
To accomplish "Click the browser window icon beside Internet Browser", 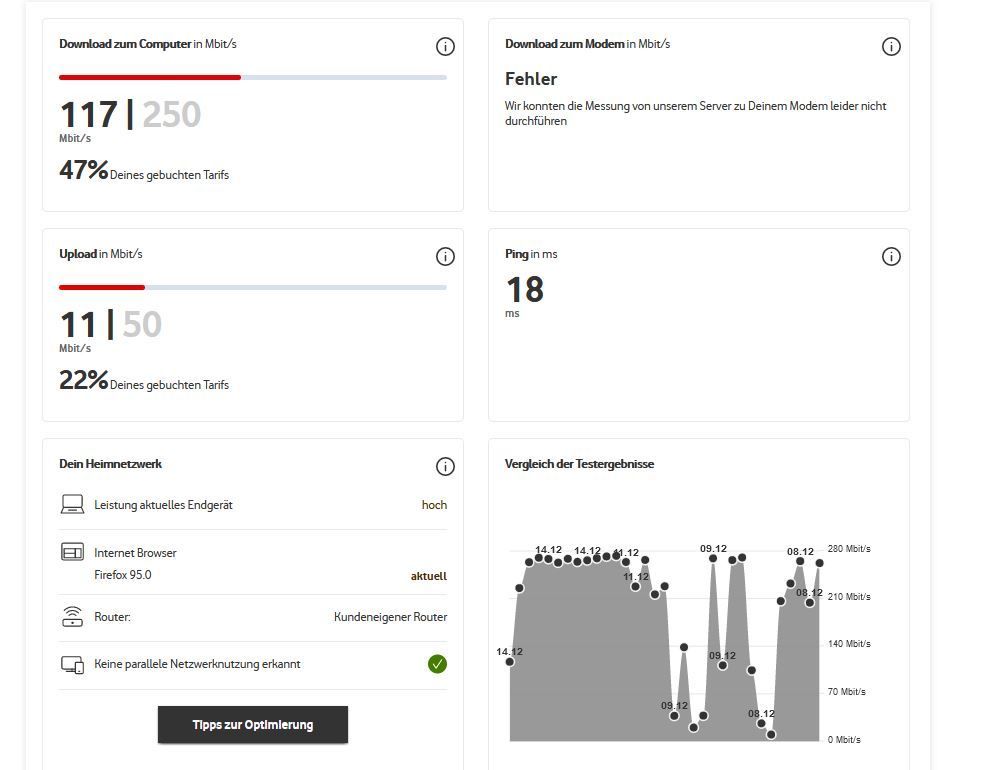I will click(72, 552).
